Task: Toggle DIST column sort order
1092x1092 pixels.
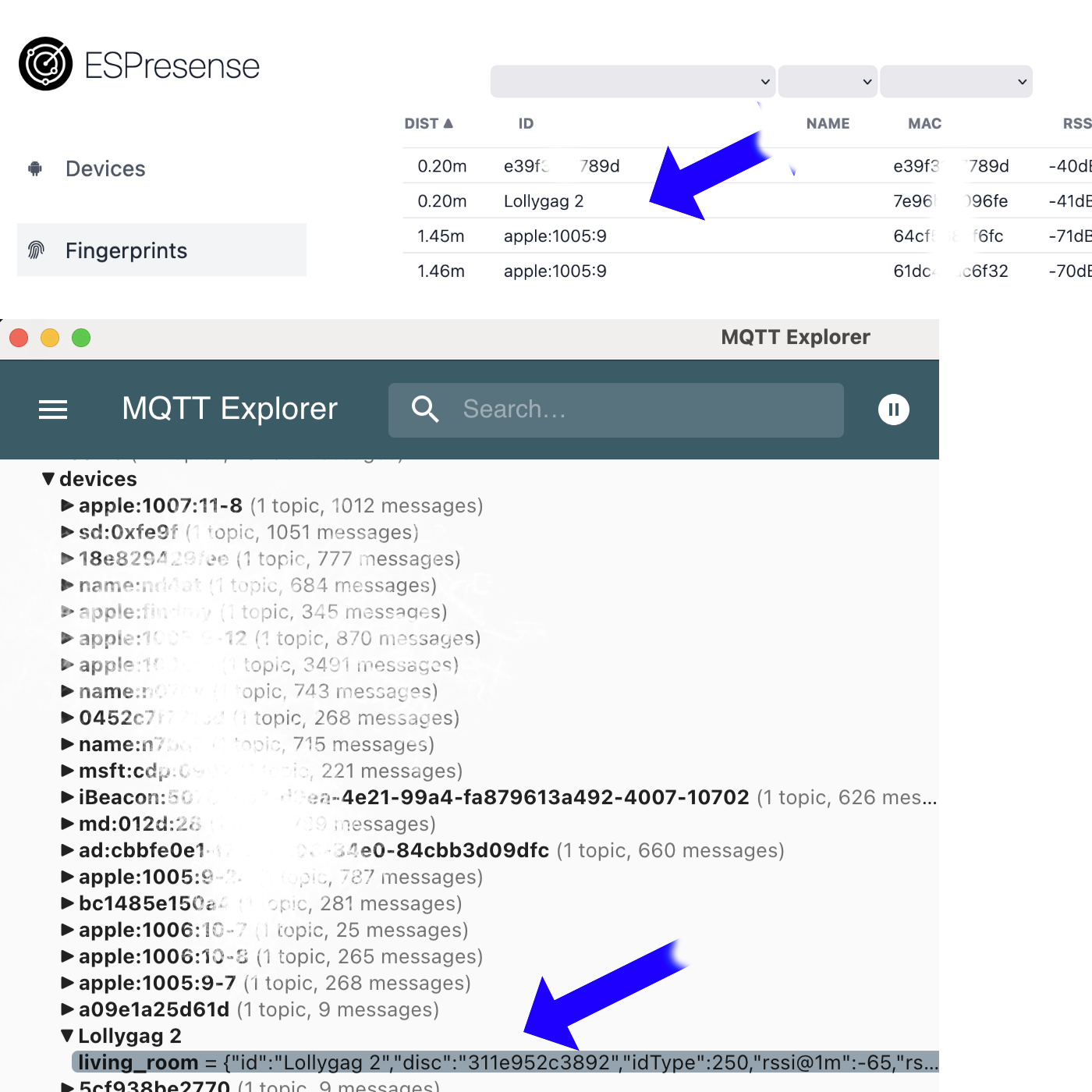Action: (429, 123)
